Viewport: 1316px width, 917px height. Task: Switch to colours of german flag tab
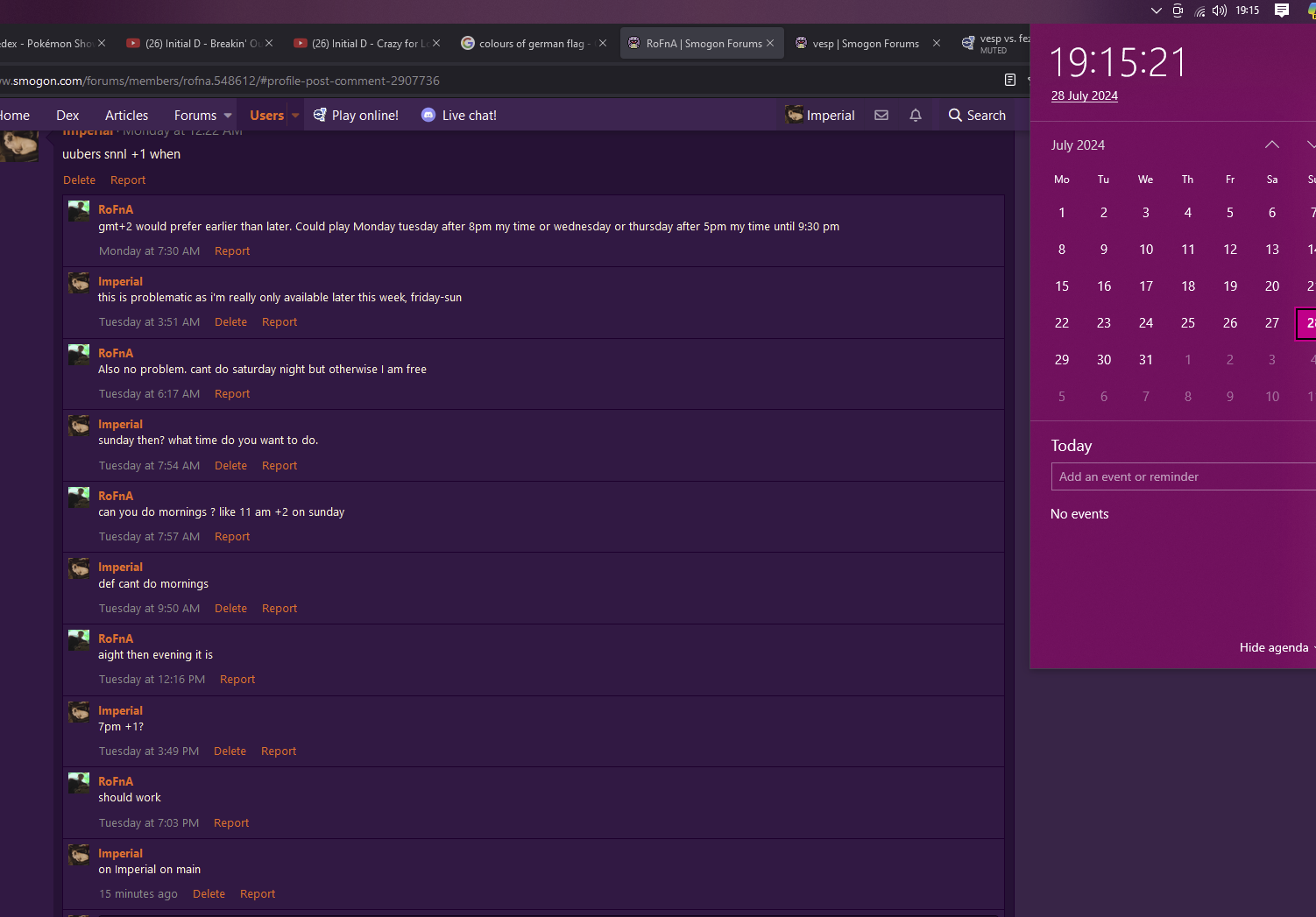click(x=534, y=43)
